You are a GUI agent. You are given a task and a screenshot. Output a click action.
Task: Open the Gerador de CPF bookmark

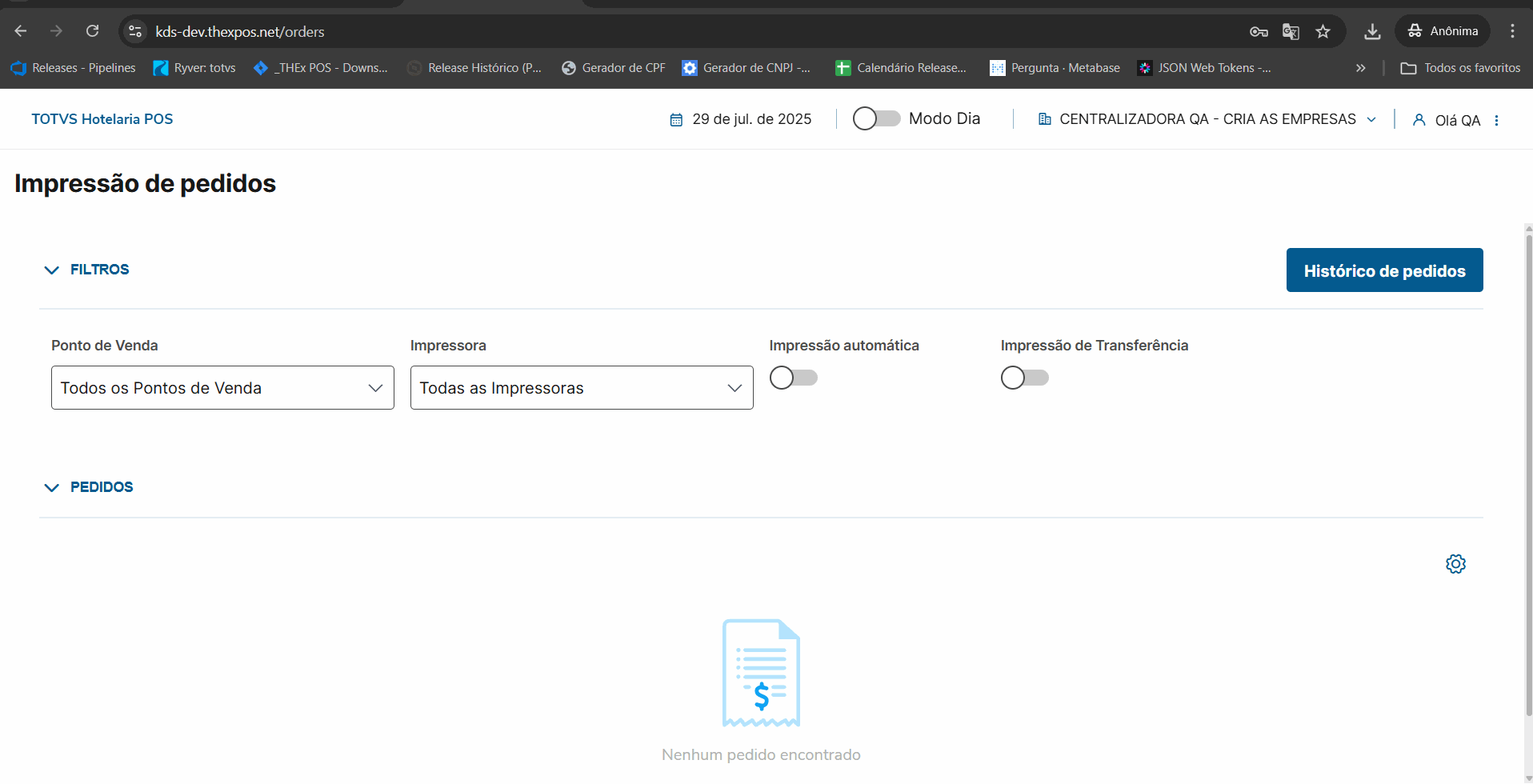pos(614,68)
